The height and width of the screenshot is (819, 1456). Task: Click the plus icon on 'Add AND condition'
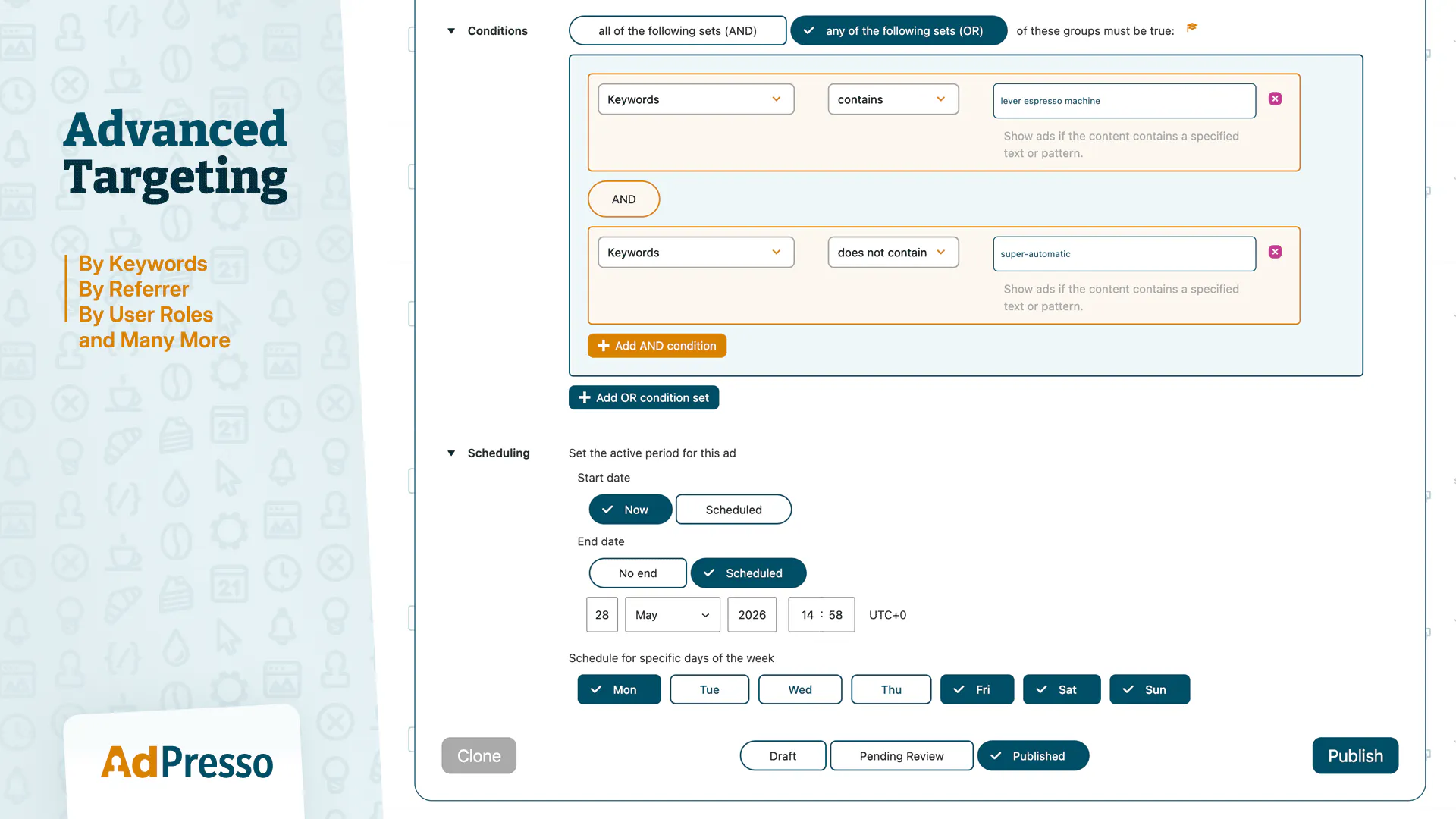(604, 346)
